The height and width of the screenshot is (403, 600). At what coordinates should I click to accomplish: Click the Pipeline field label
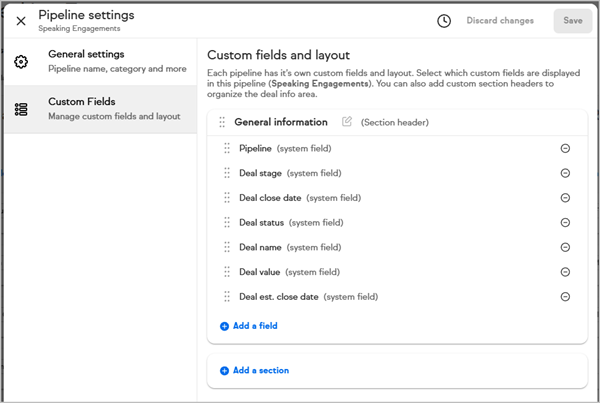coord(255,148)
